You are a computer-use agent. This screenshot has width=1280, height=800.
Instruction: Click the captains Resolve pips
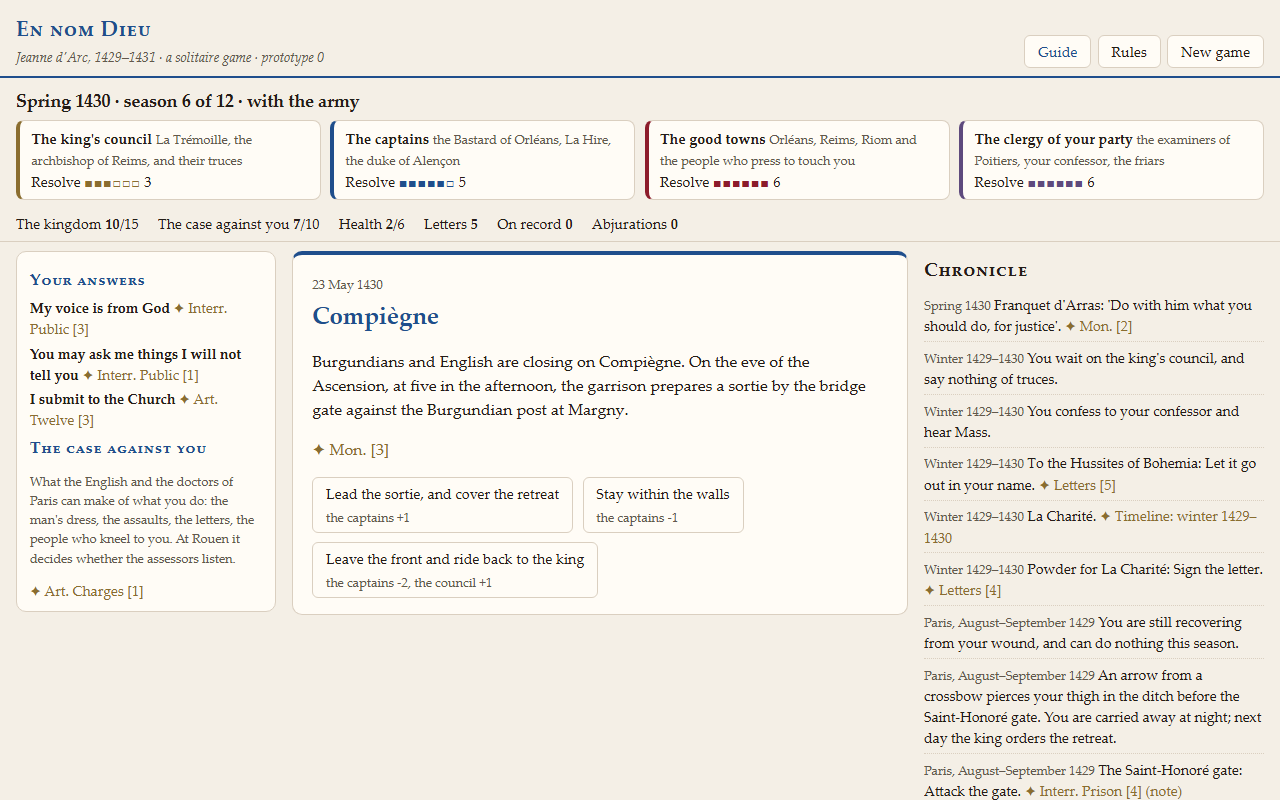427,183
